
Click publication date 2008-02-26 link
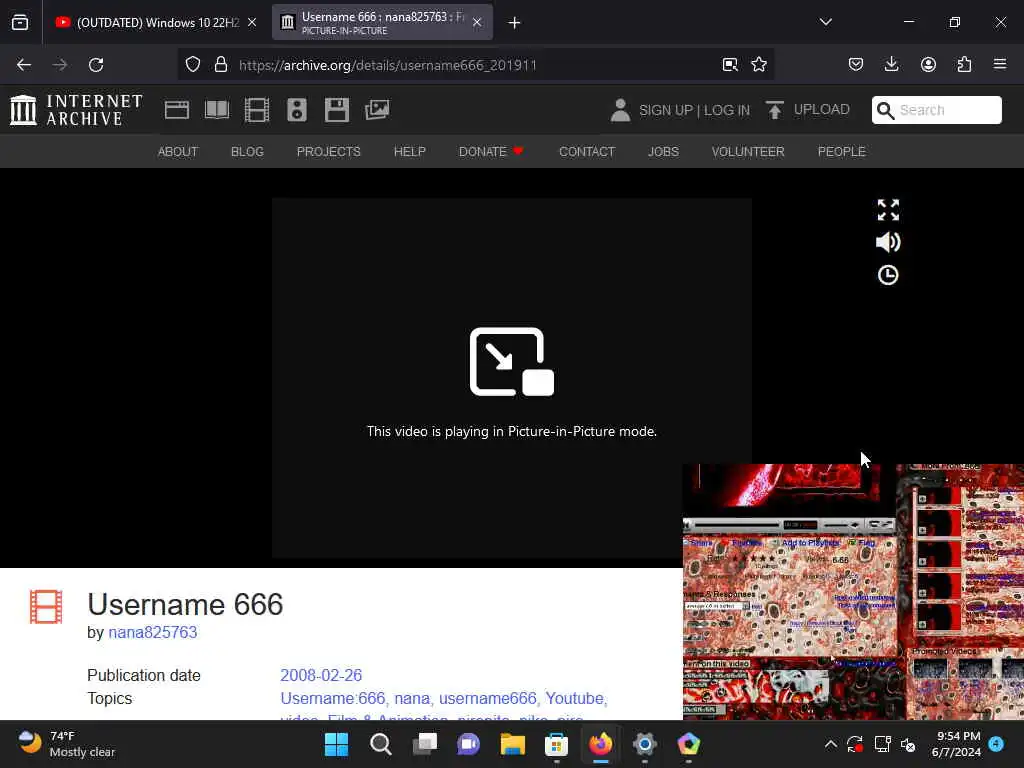321,675
